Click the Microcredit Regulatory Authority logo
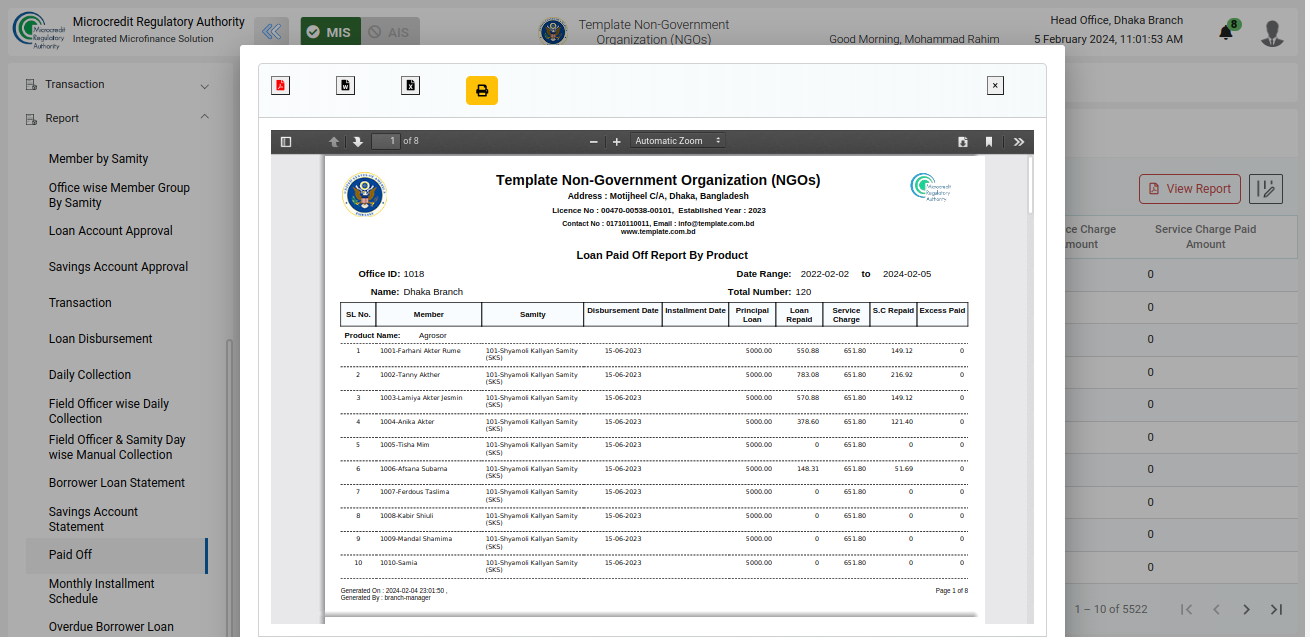 (38, 30)
